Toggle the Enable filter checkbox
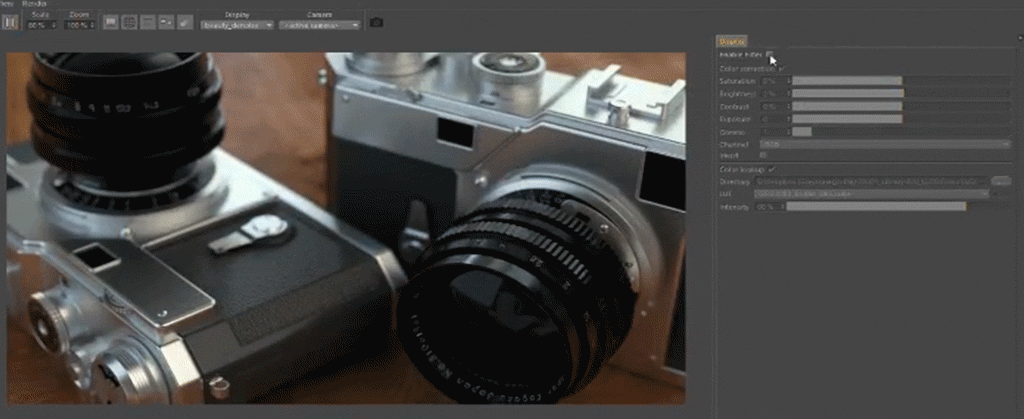The width and height of the screenshot is (1024, 419). [x=771, y=55]
